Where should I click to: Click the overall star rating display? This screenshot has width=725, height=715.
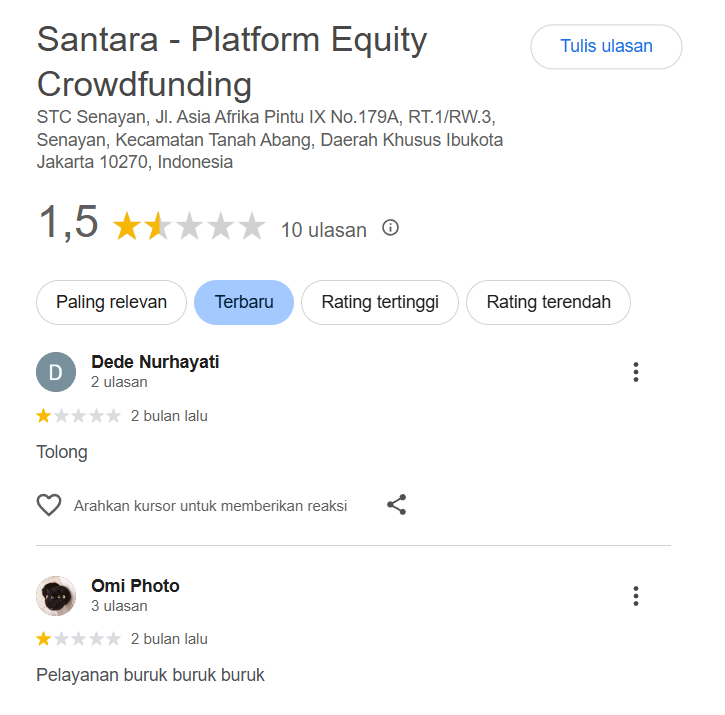coord(189,227)
